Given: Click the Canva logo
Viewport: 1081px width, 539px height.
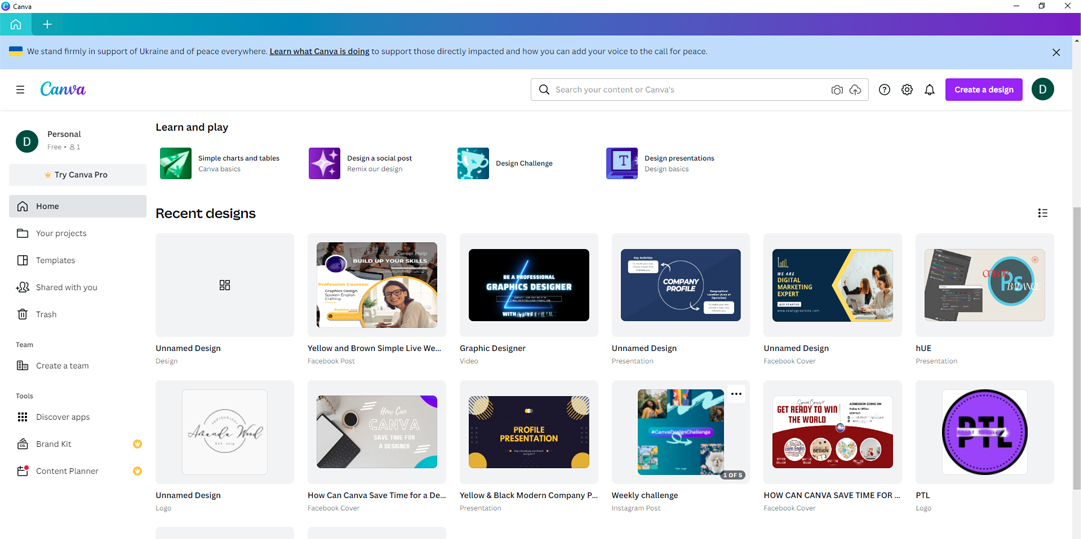Looking at the screenshot, I should click(x=63, y=89).
